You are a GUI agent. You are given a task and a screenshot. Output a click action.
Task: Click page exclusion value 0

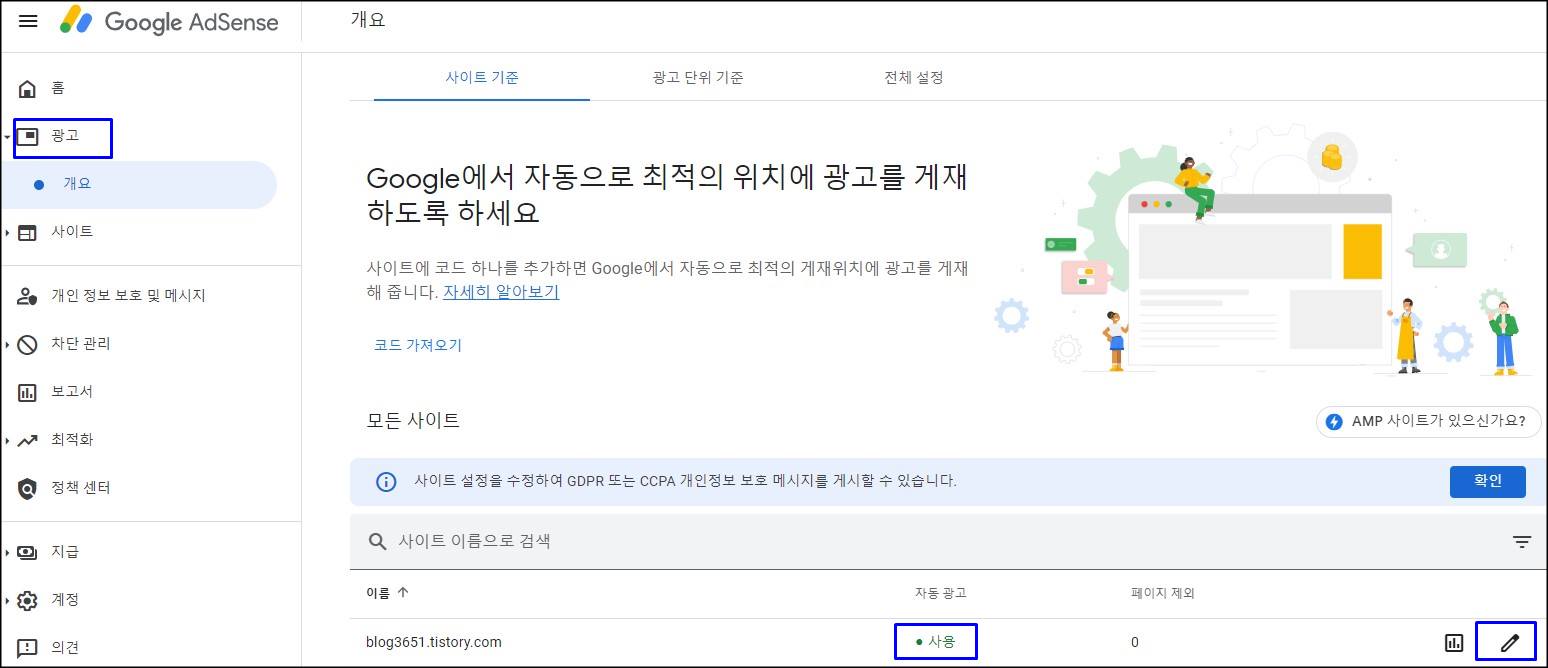pos(1135,642)
